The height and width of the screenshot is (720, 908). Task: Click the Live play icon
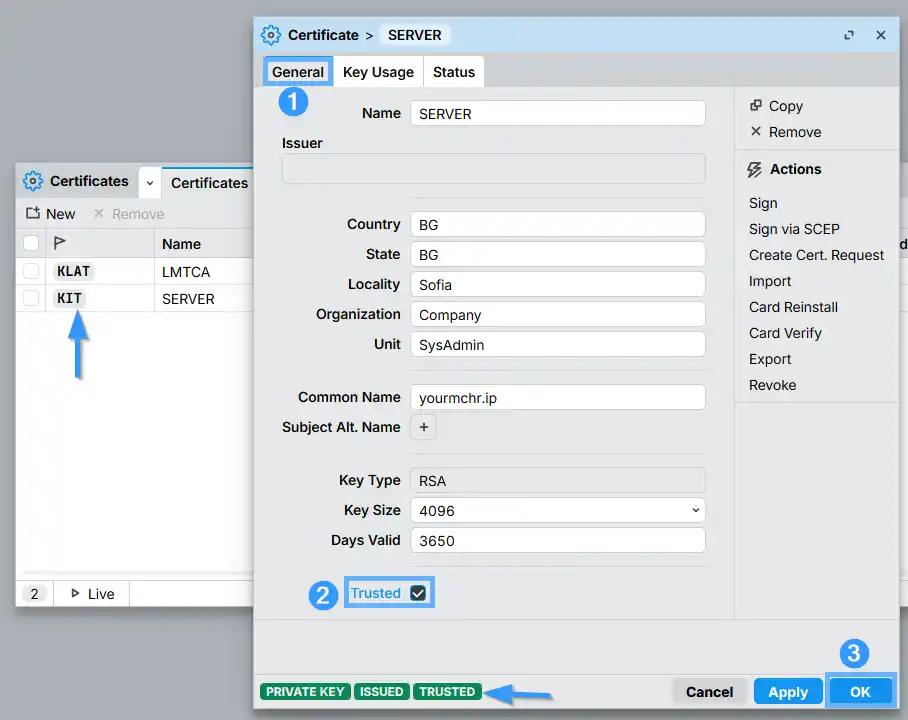pyautogui.click(x=75, y=593)
